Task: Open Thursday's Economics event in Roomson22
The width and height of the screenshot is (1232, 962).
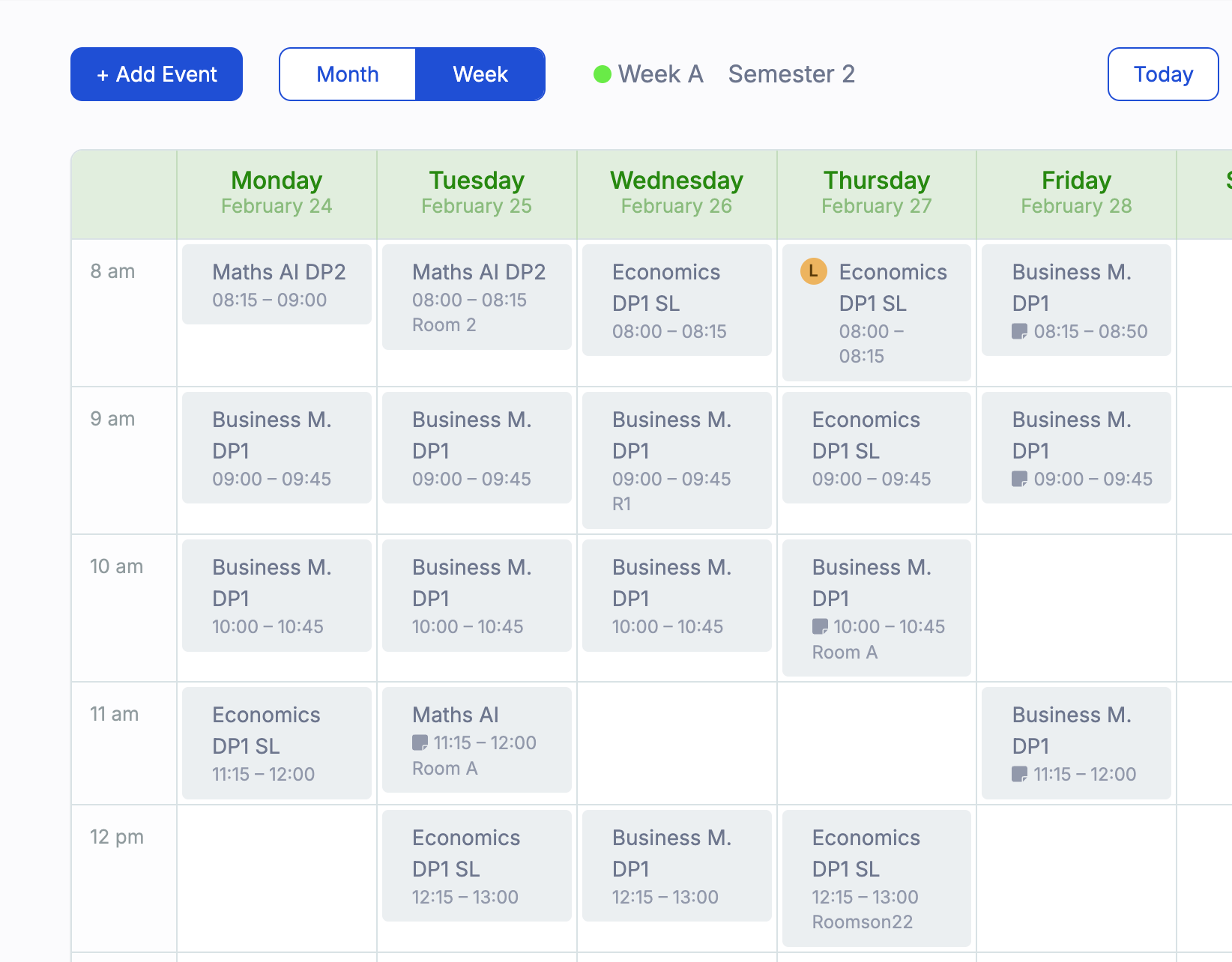Action: (x=875, y=878)
